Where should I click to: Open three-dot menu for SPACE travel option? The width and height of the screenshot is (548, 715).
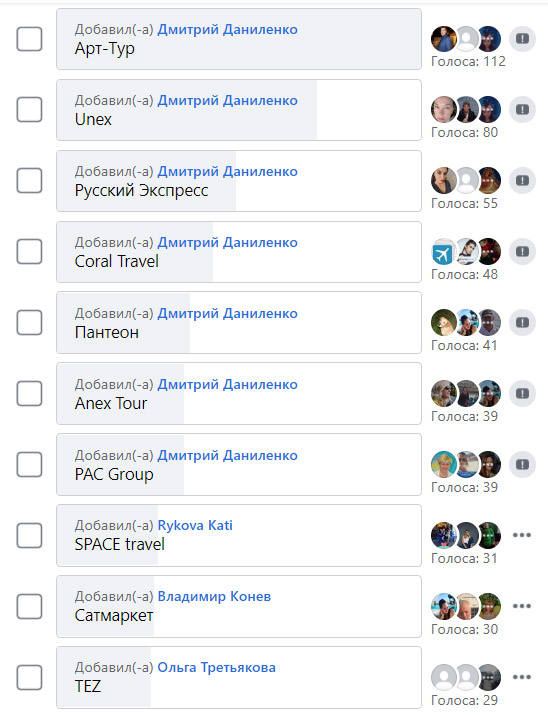tap(522, 535)
